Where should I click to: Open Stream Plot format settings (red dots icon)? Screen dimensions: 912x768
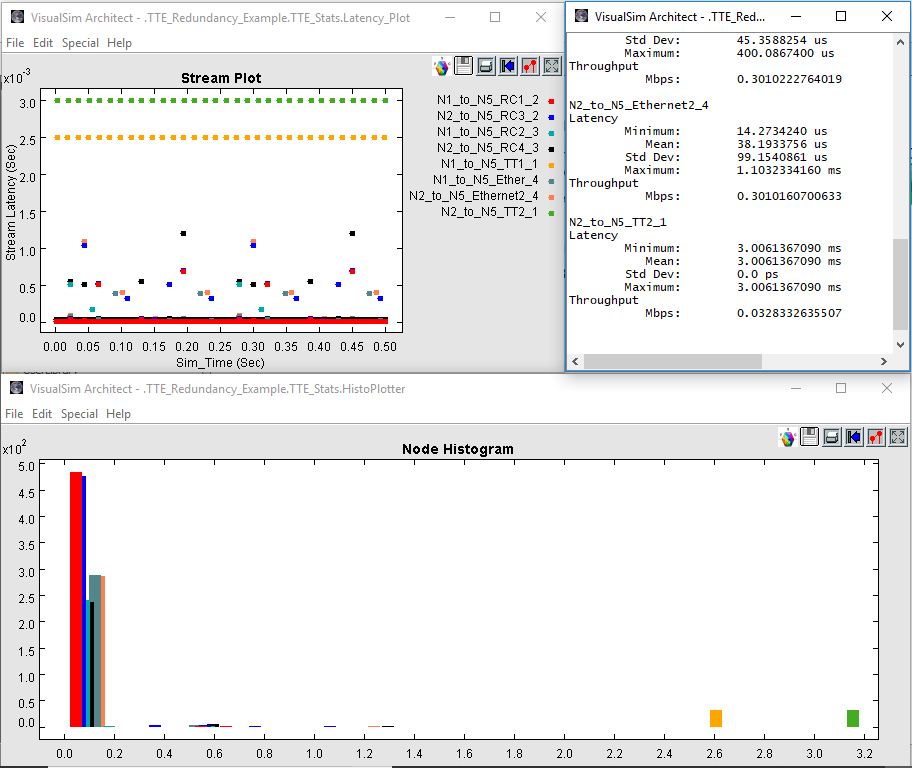click(x=529, y=66)
